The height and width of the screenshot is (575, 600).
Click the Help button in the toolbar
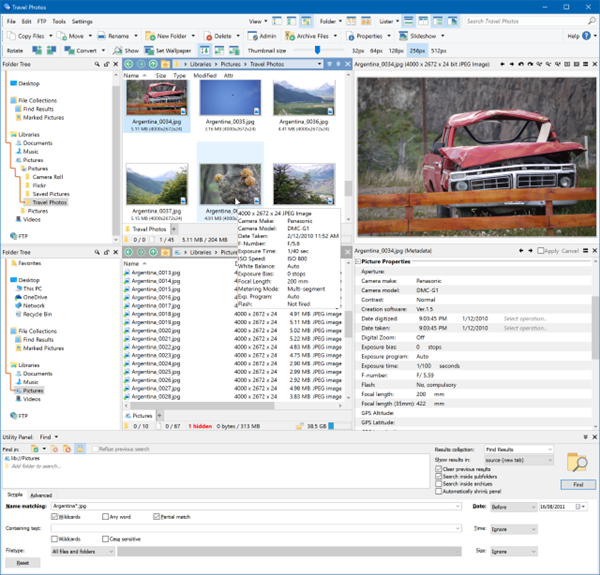(x=575, y=35)
